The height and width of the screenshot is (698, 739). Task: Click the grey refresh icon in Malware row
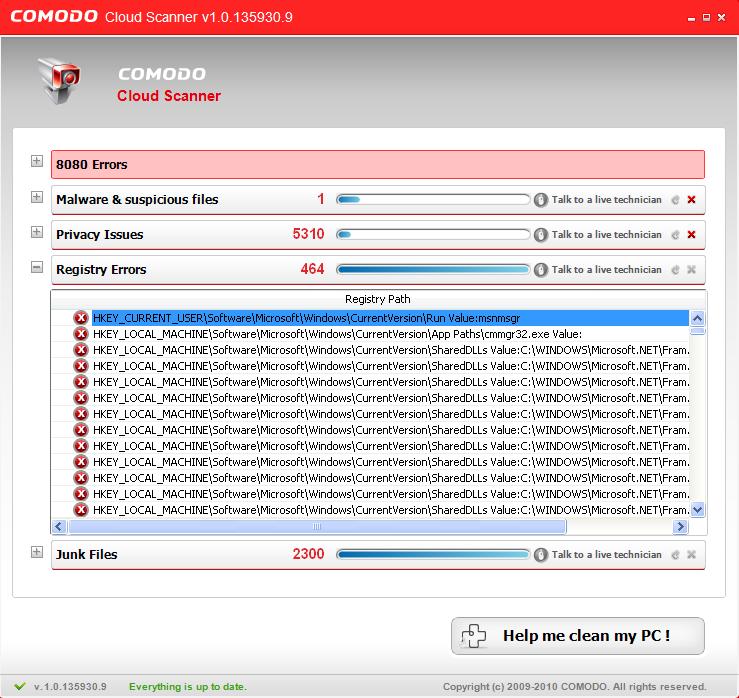pos(675,200)
